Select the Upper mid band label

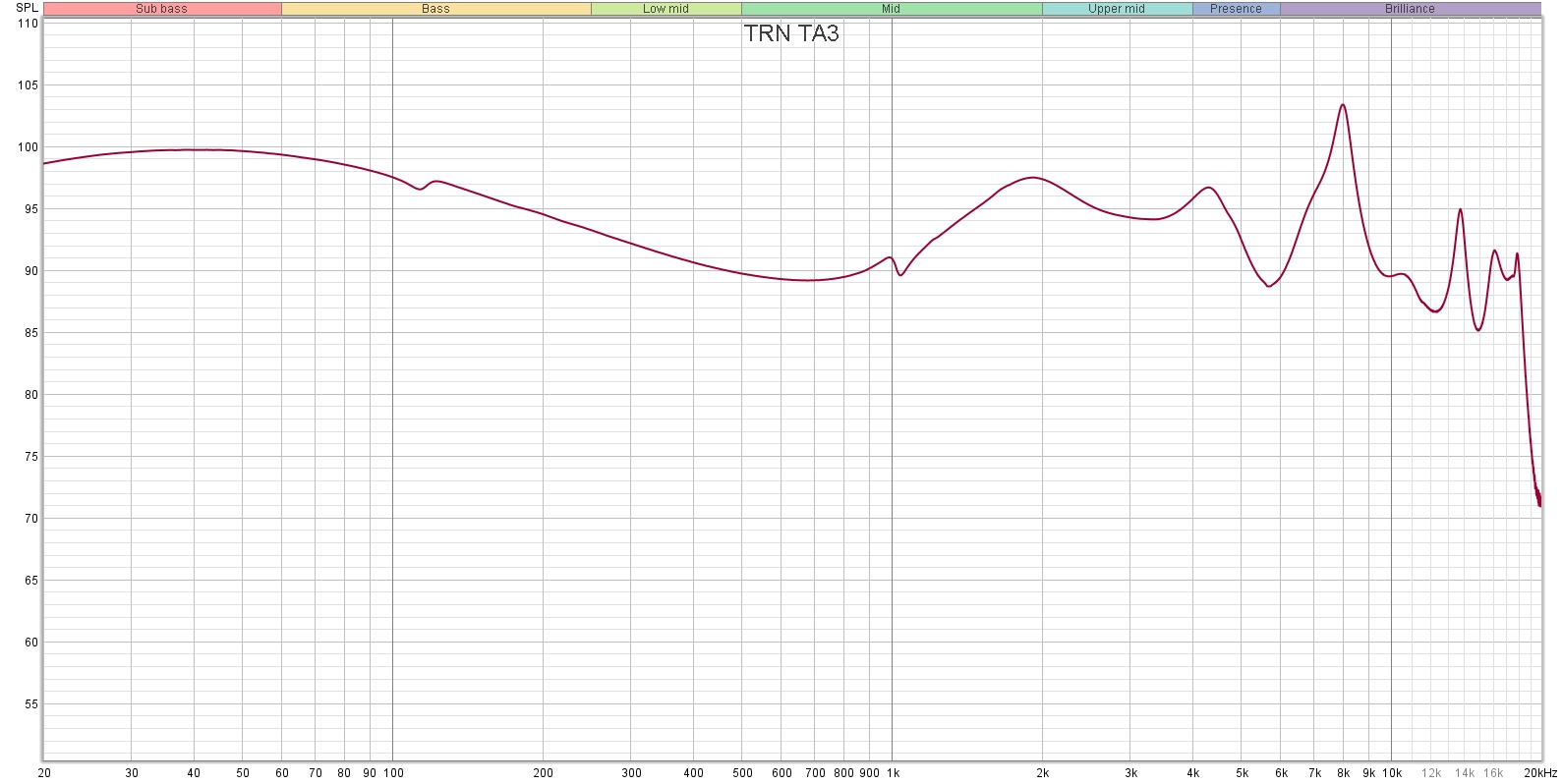[x=1117, y=9]
